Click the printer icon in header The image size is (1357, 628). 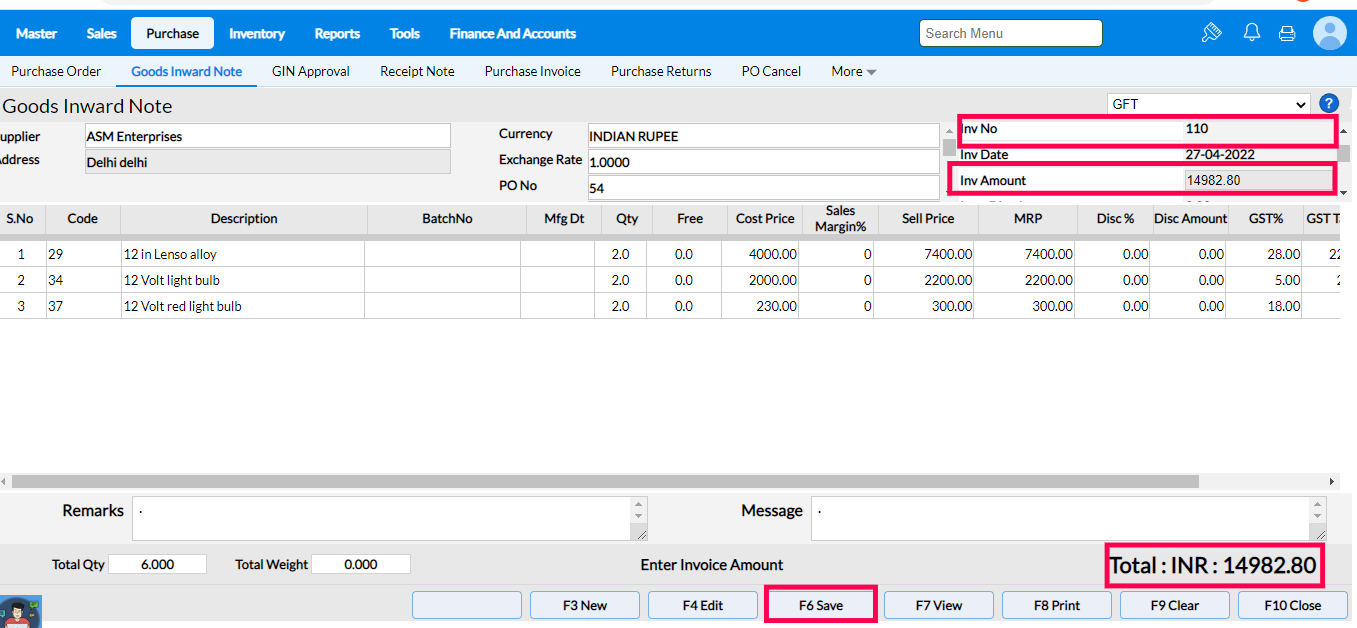[x=1287, y=34]
